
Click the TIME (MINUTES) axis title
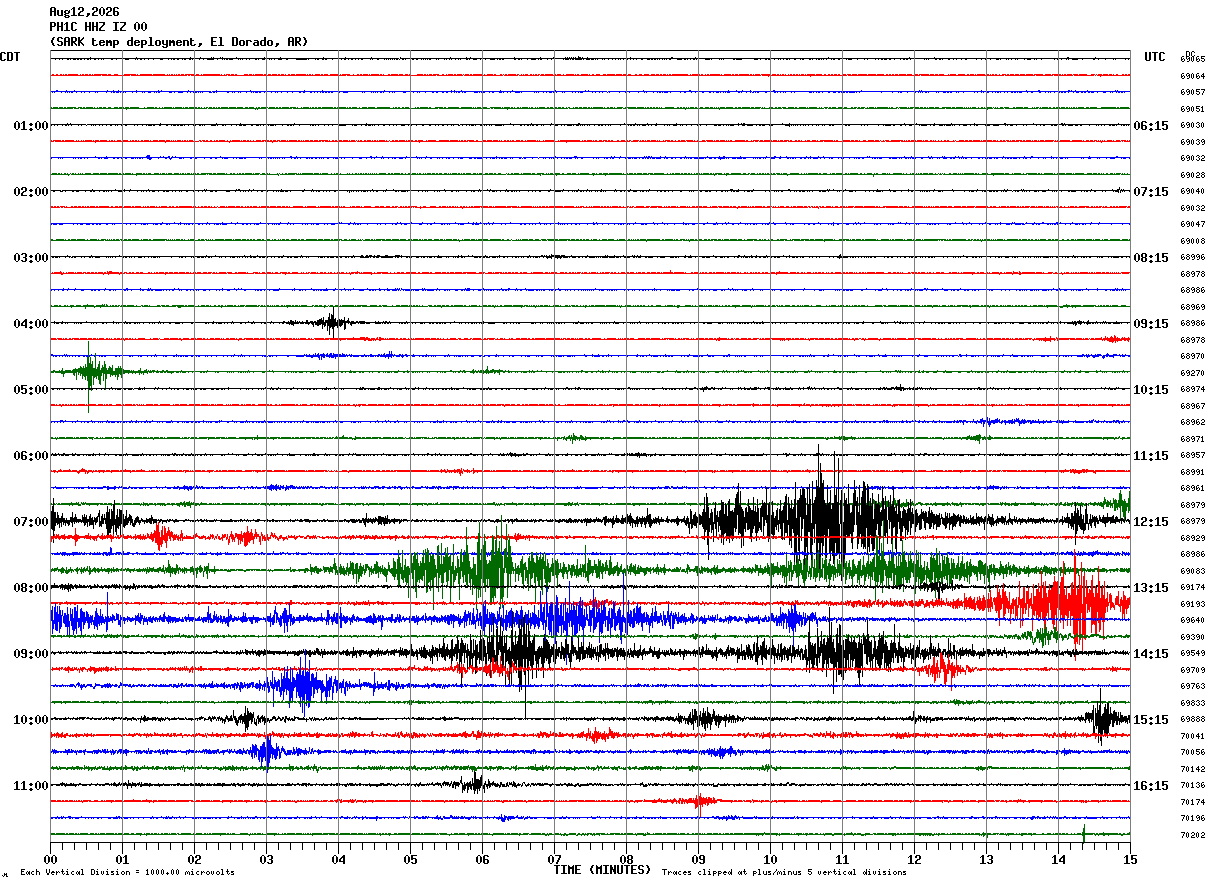(x=602, y=870)
